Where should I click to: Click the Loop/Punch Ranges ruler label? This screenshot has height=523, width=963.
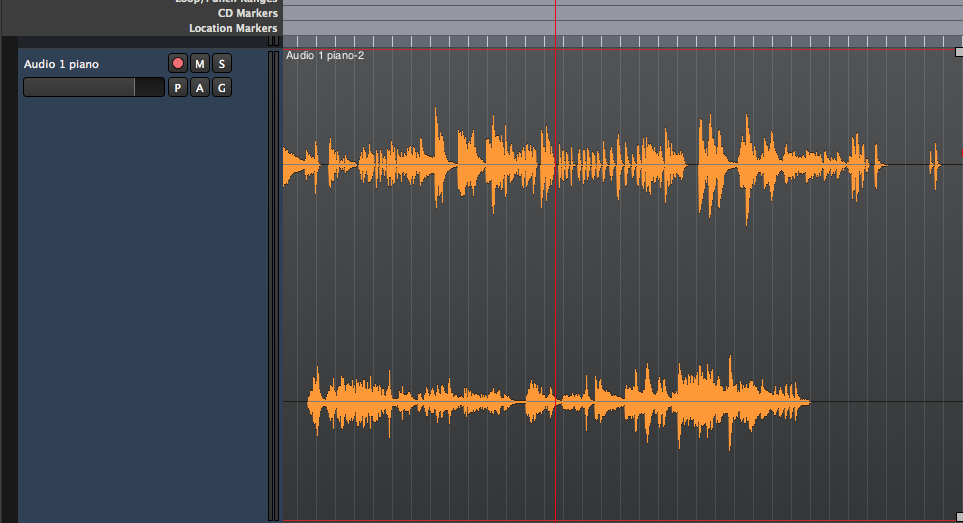[x=226, y=2]
